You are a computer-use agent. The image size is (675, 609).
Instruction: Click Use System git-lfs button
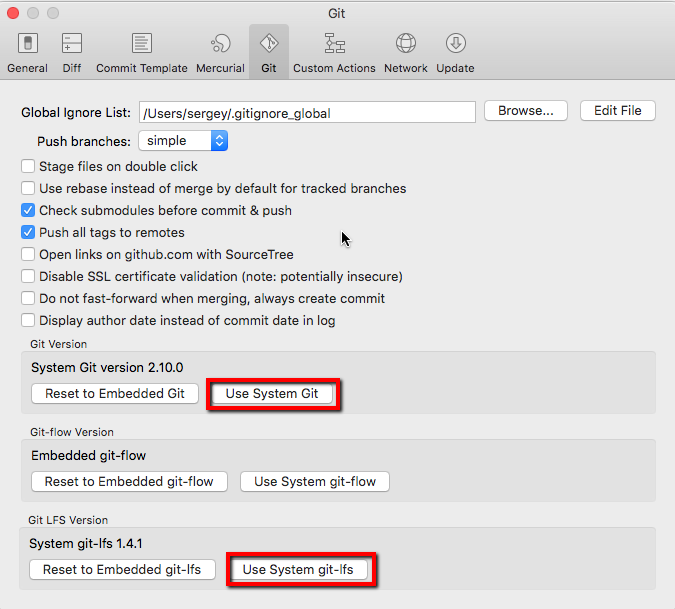(298, 569)
